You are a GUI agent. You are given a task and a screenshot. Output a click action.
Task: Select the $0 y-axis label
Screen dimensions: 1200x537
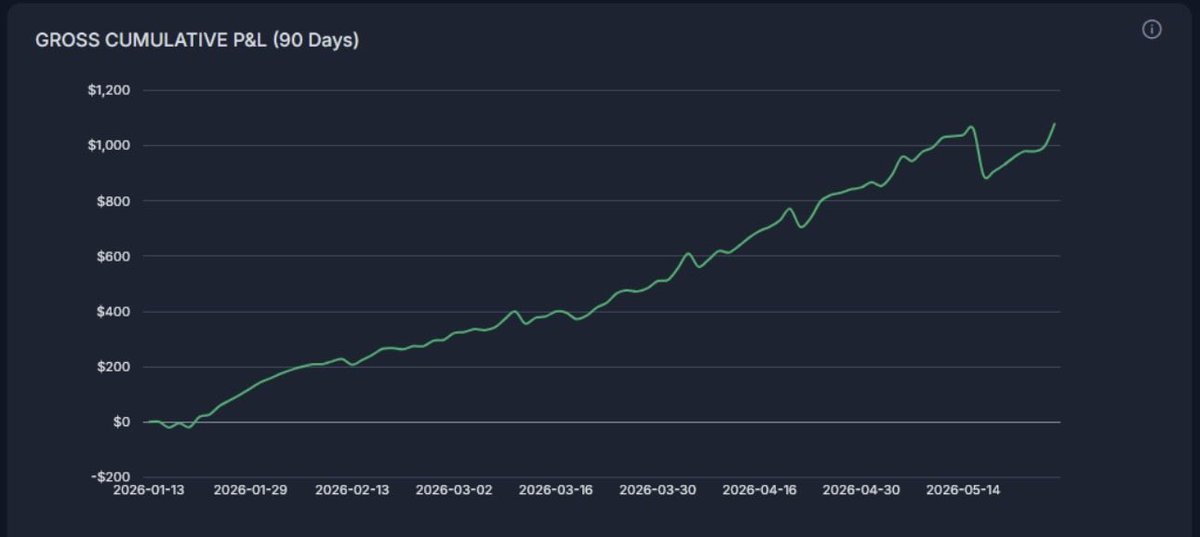[122, 422]
